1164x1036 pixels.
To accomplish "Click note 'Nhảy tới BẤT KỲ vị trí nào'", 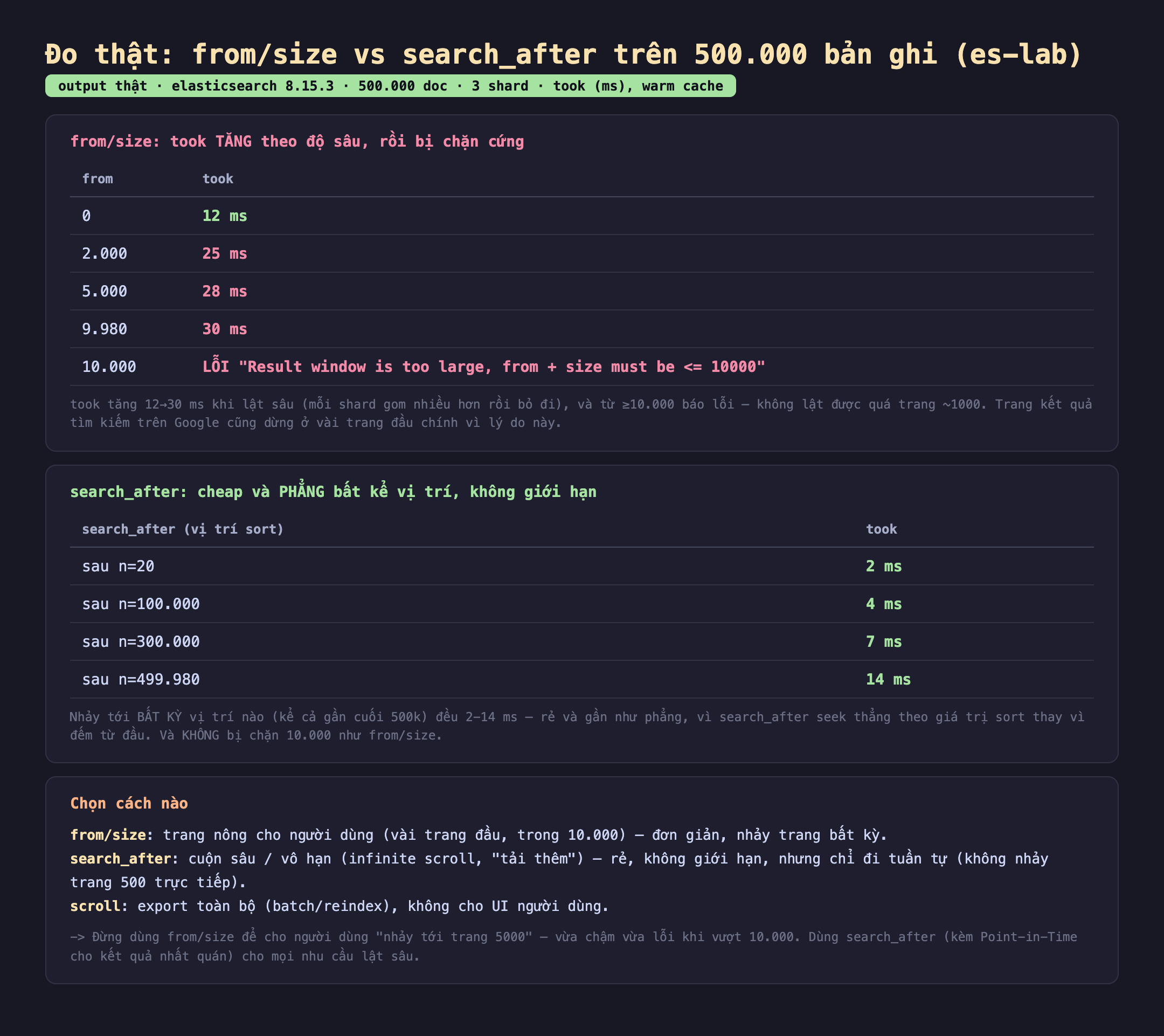I will pyautogui.click(x=577, y=726).
